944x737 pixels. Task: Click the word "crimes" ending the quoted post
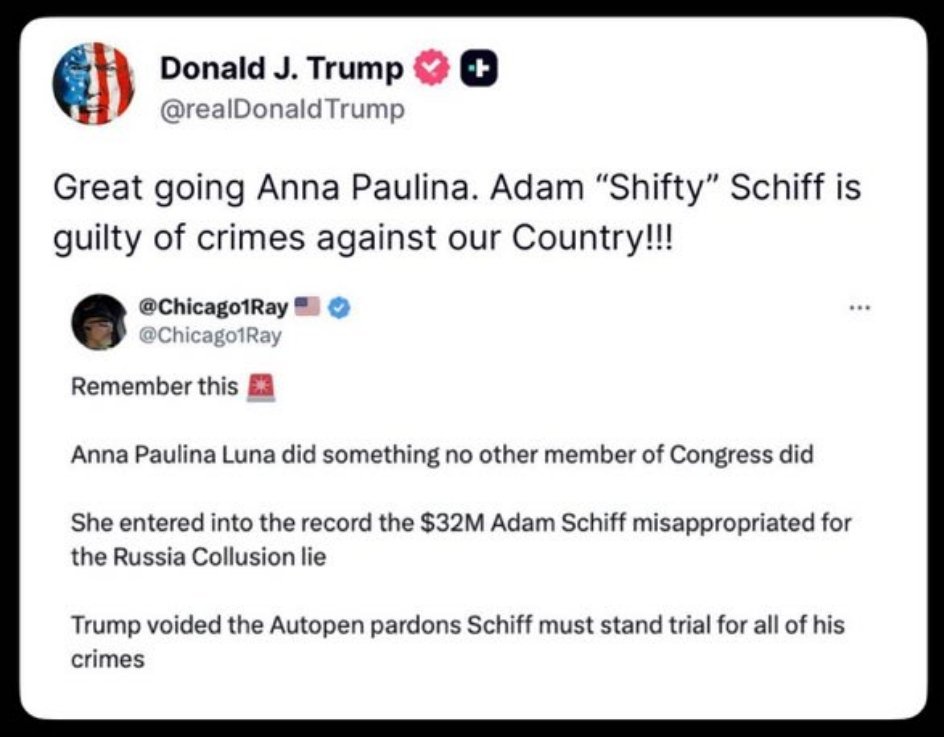[x=107, y=660]
